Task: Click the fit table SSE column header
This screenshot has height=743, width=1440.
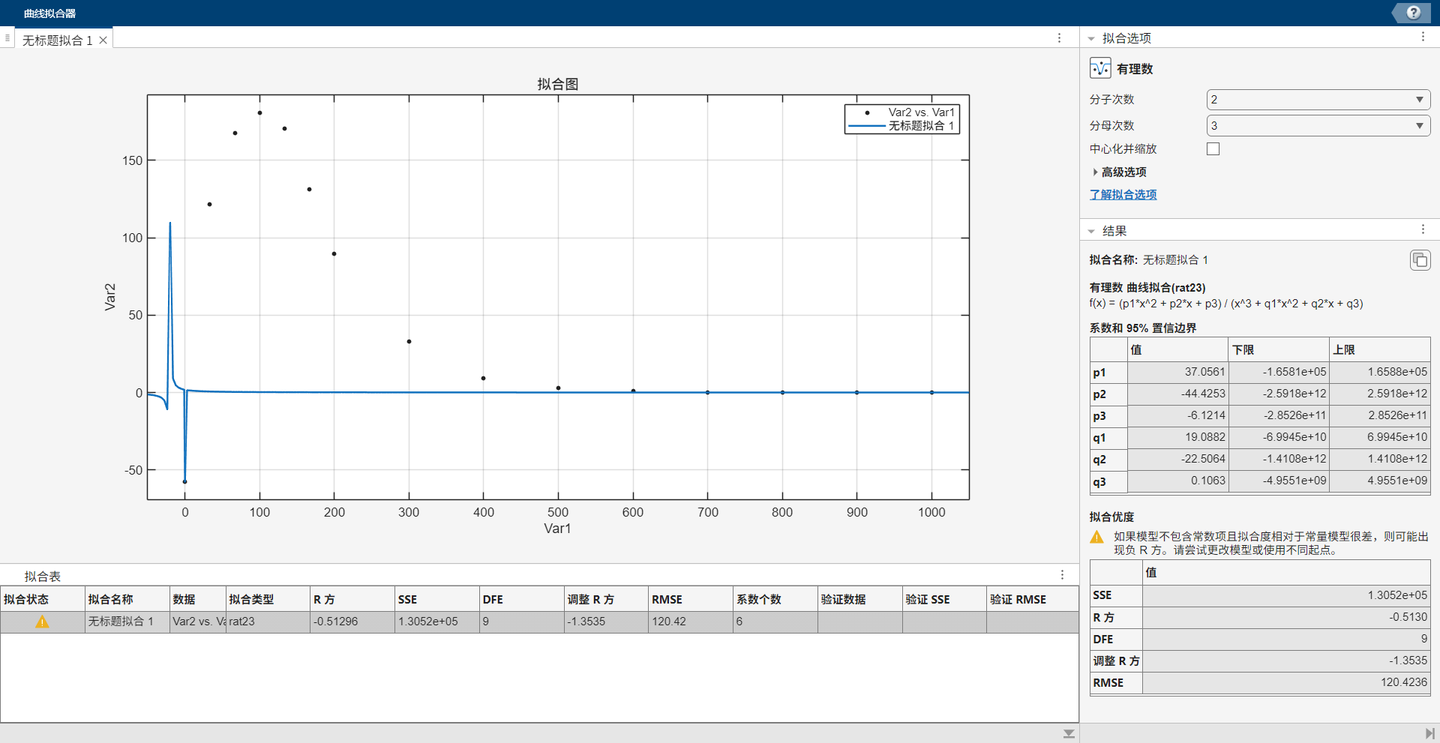Action: coord(436,599)
